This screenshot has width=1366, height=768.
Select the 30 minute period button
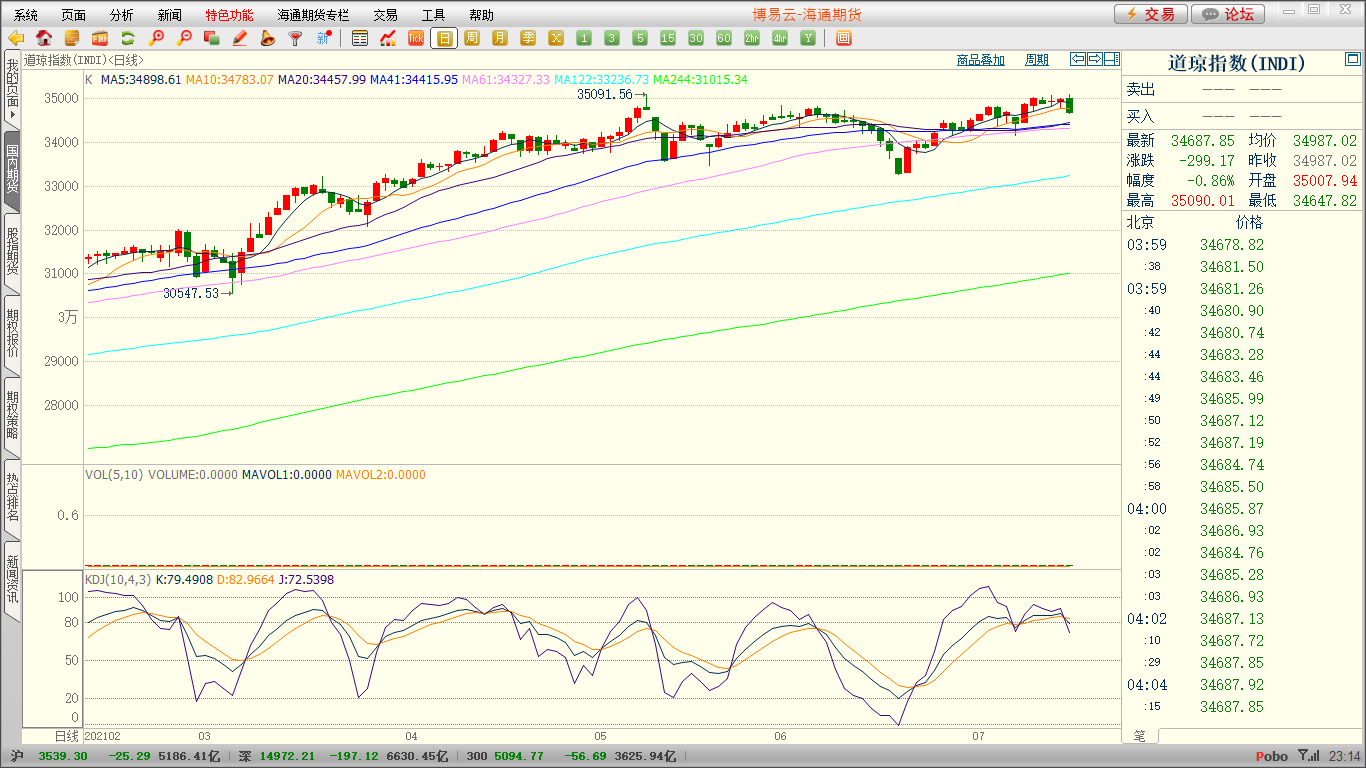coord(696,38)
